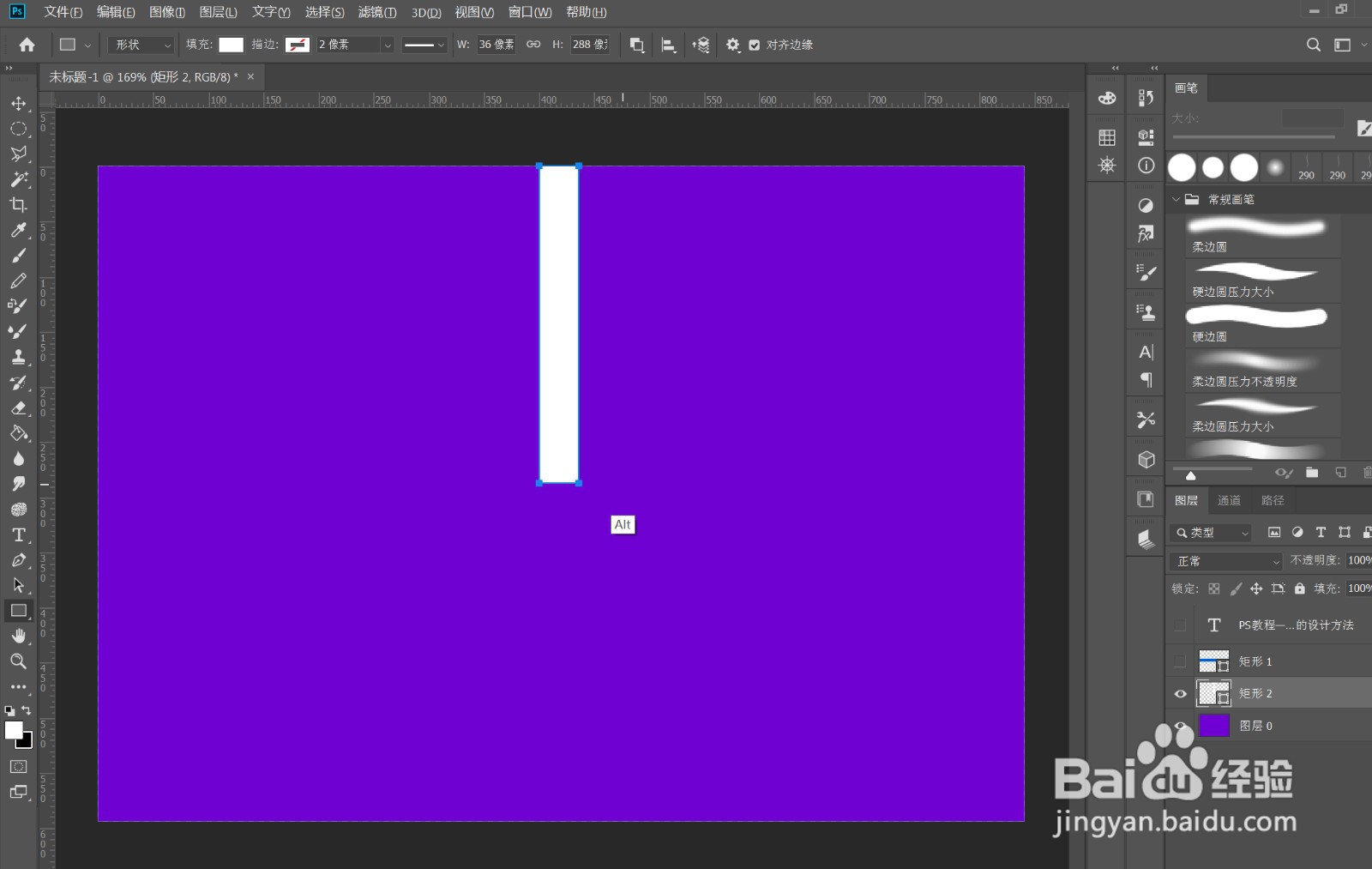Switch to the 通道 tab
The width and height of the screenshot is (1372, 869).
1229,500
